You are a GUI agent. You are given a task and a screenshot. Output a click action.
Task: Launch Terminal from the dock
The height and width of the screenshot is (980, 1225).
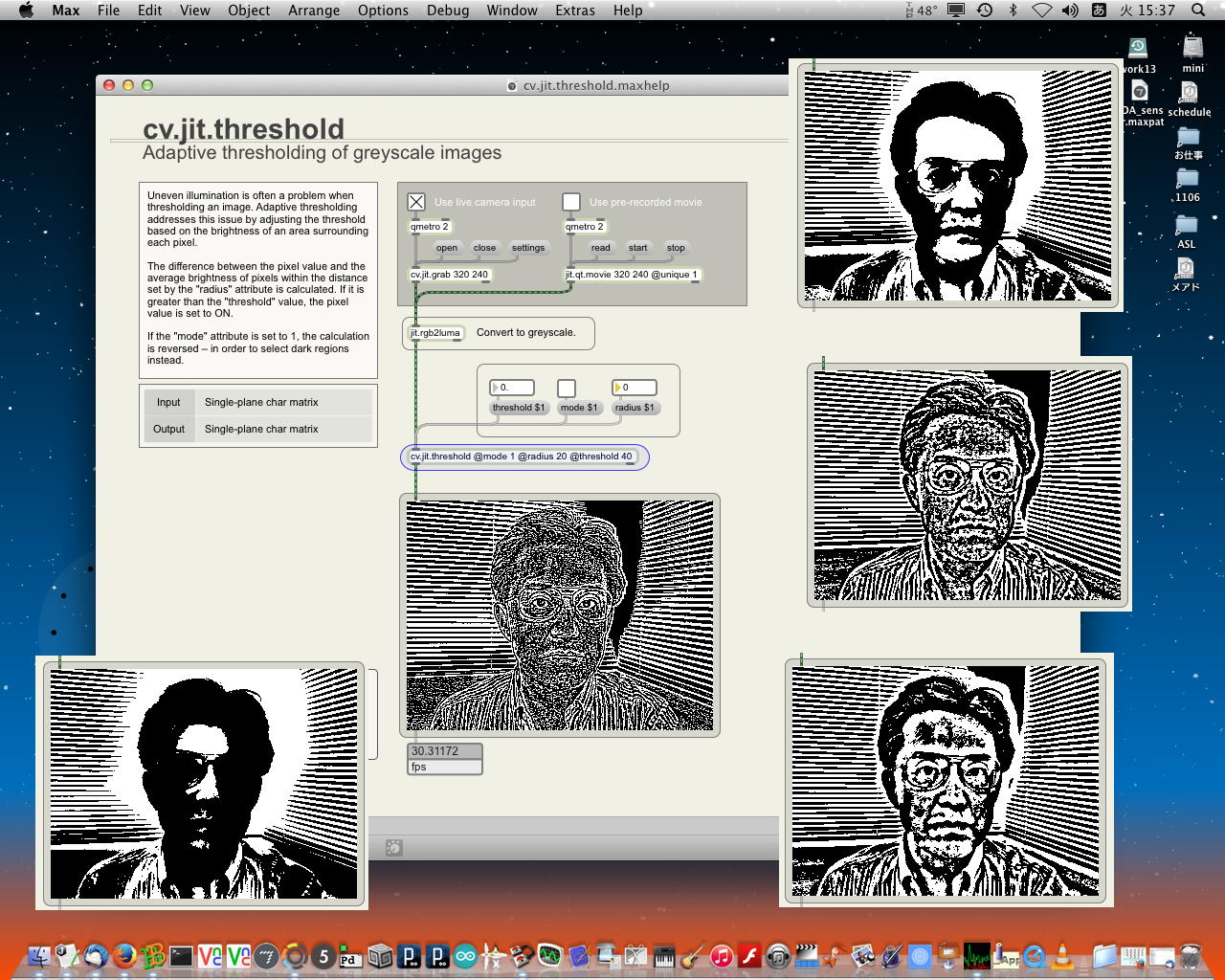pyautogui.click(x=181, y=955)
